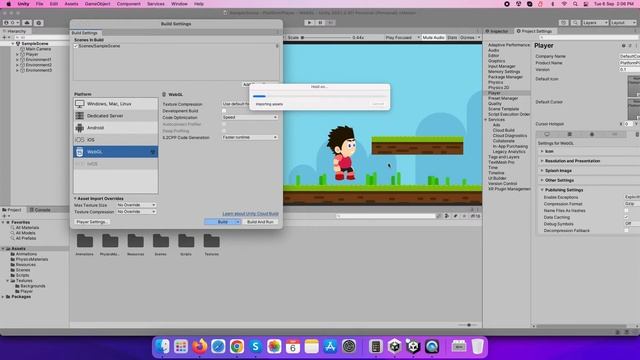Select the Android tab icon in Player settings
This screenshot has height=360, width=640.
coord(592,134)
